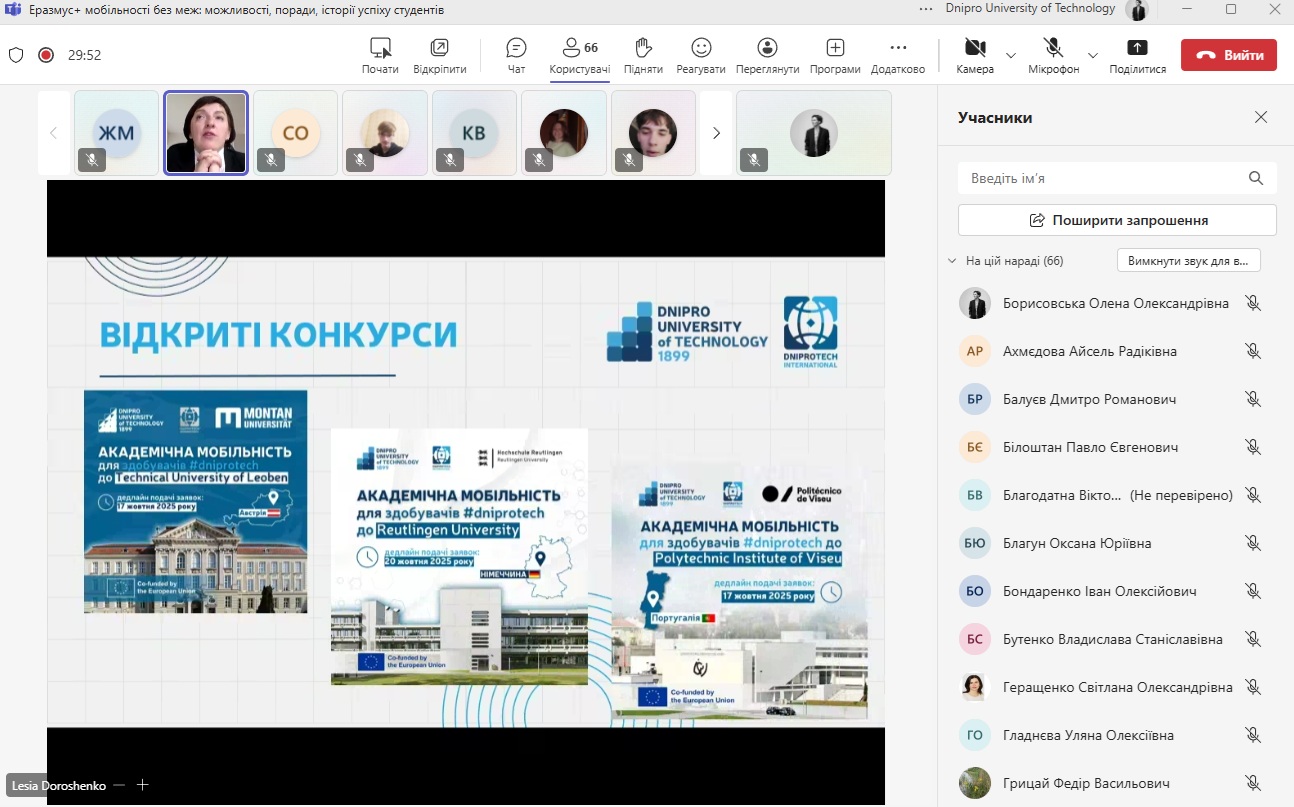
Task: Click the Вийти leave button
Action: (1228, 55)
